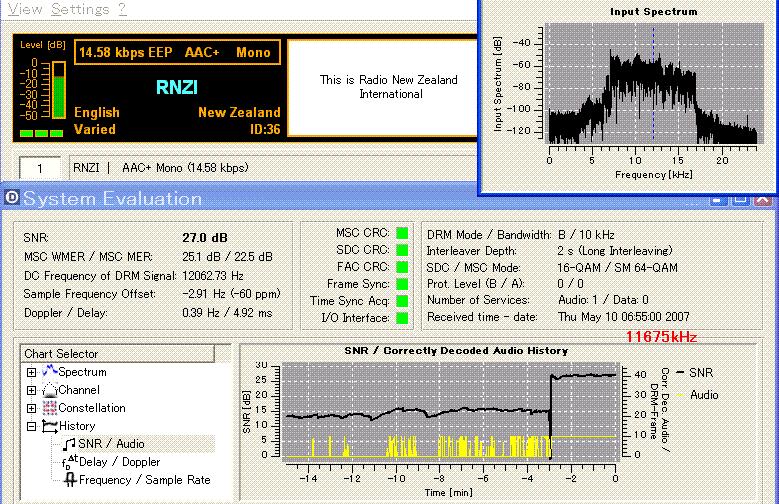Click the Frequency / Sample Rate icon
This screenshot has height=504, width=779.
click(x=70, y=480)
